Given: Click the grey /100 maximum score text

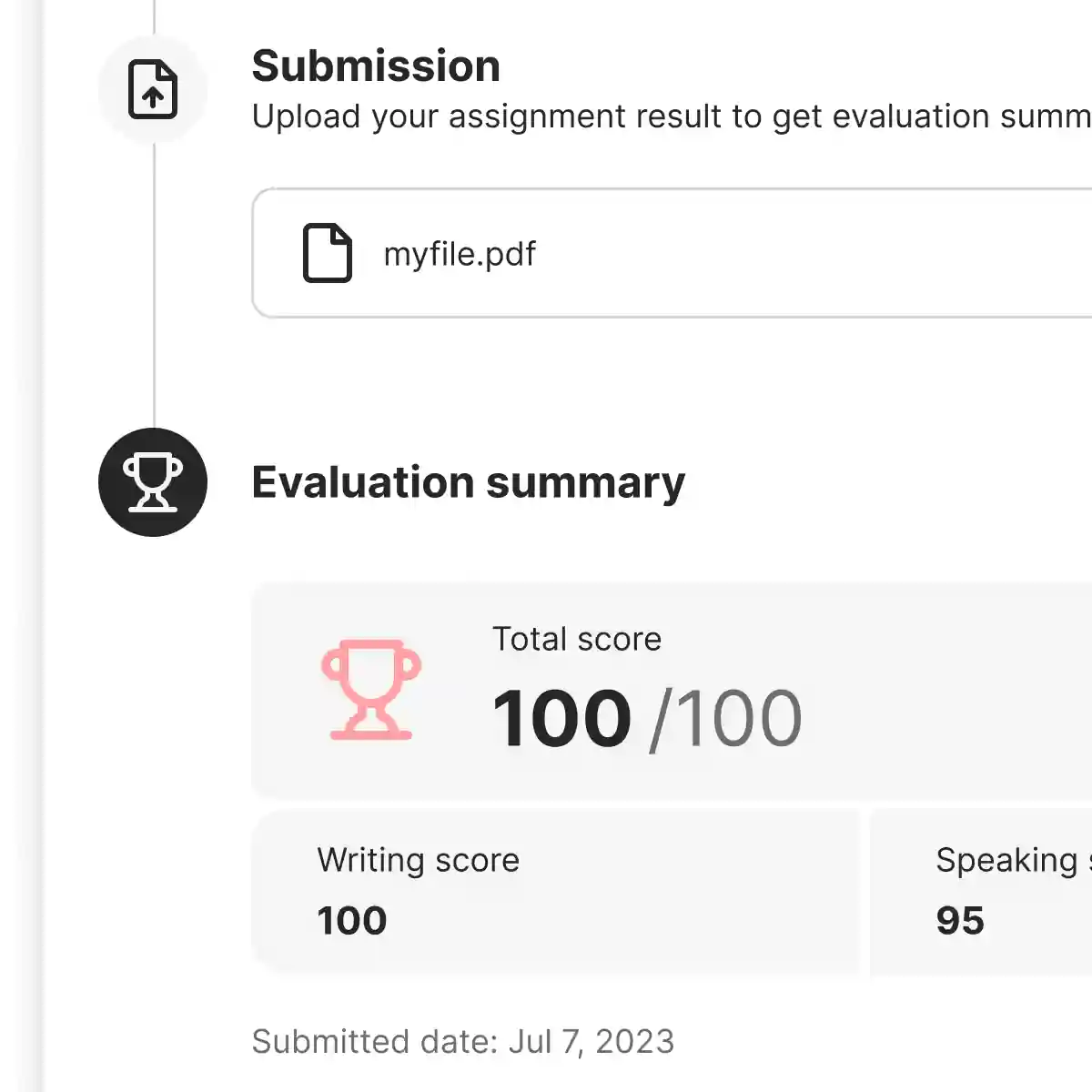Looking at the screenshot, I should click(x=726, y=719).
